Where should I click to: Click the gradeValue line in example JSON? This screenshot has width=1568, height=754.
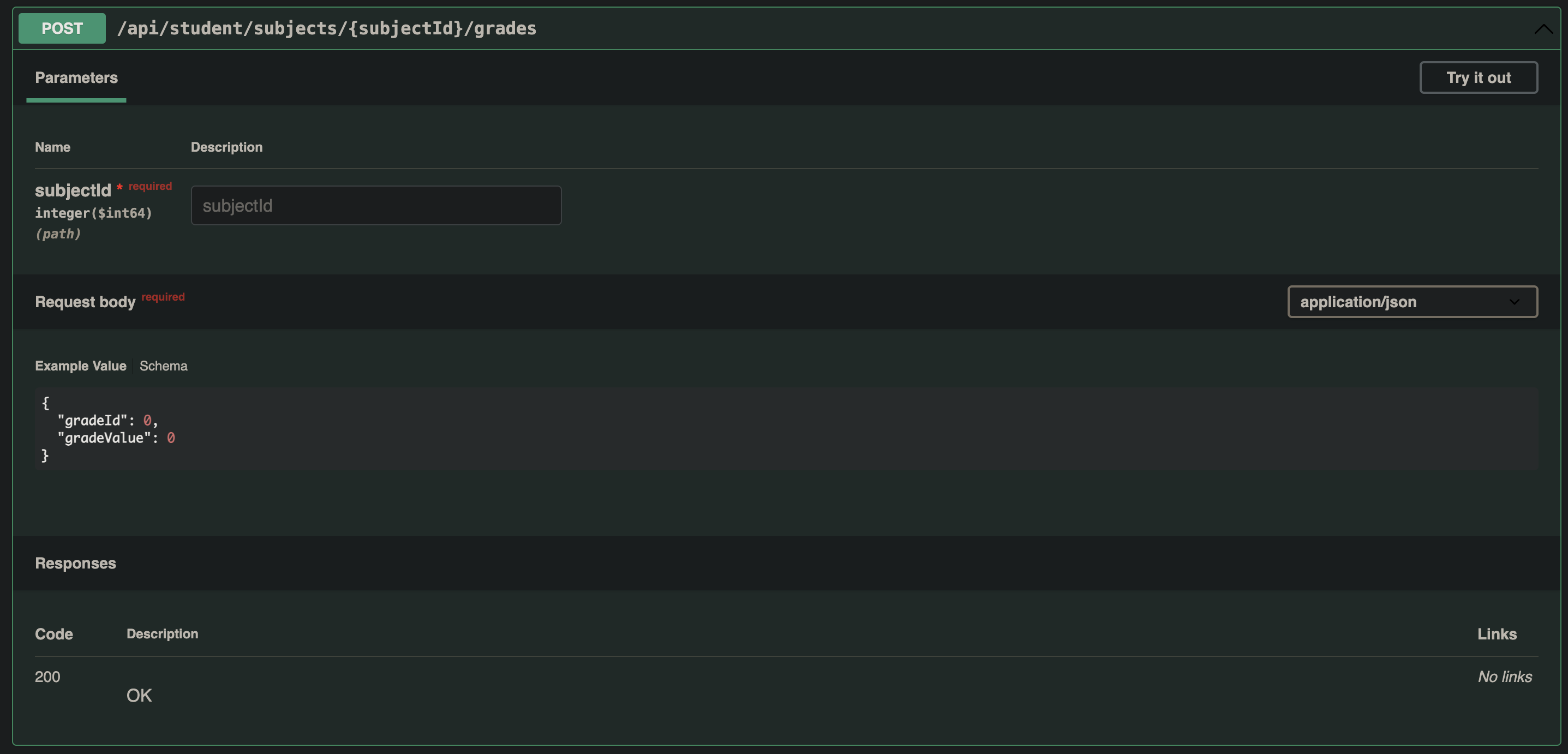116,438
